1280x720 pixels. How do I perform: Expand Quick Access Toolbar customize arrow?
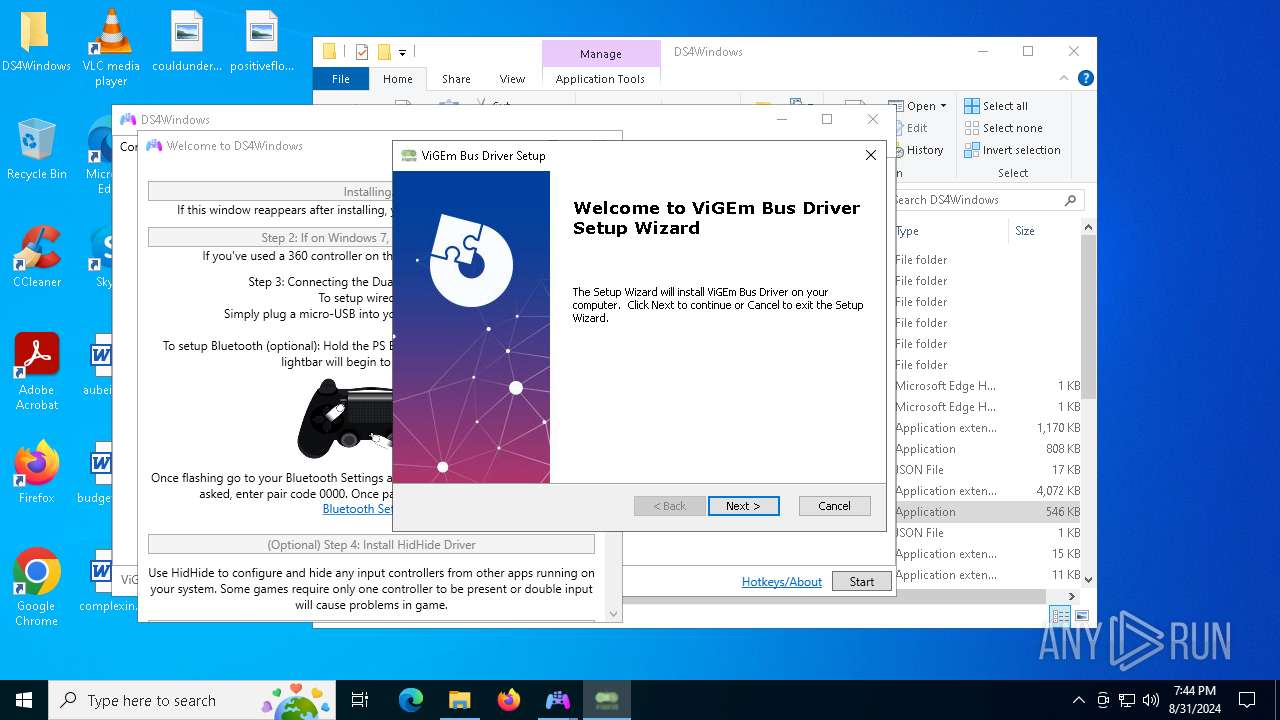click(403, 52)
